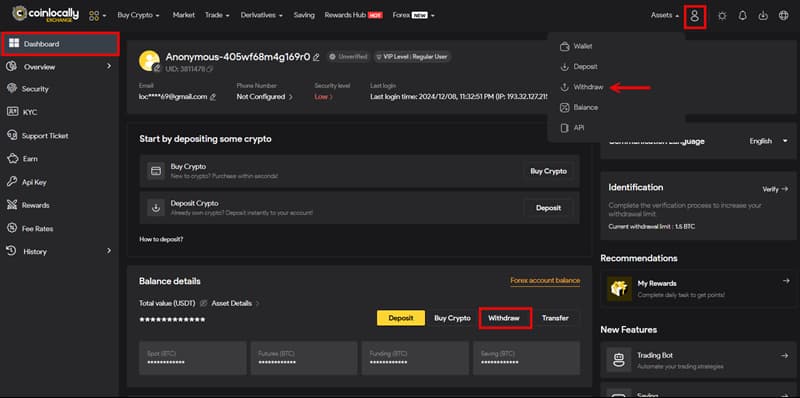The width and height of the screenshot is (800, 398).
Task: Click the Withdraw button in Balance details
Action: coord(504,318)
